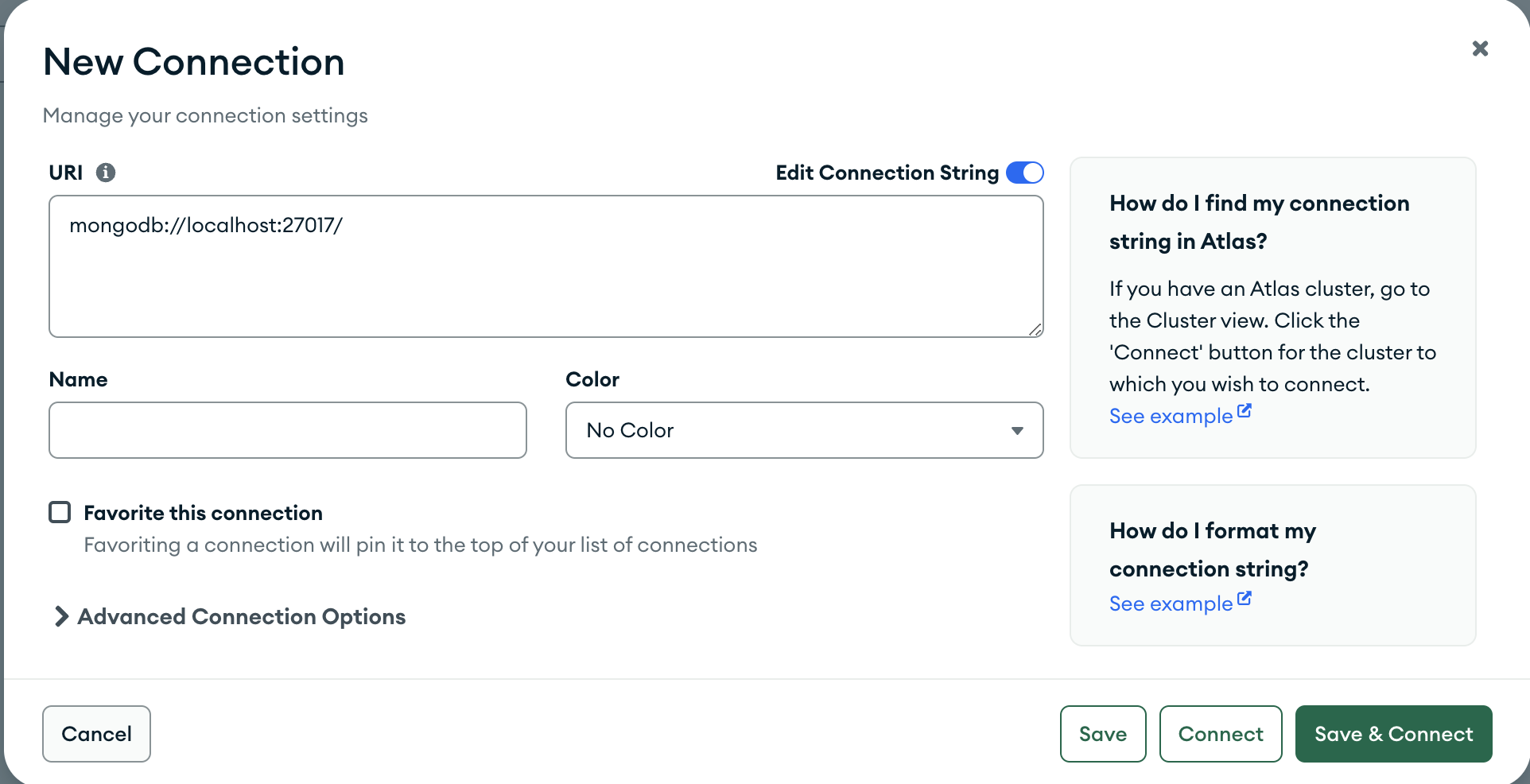Image resolution: width=1530 pixels, height=784 pixels.
Task: Cancel the new connection dialog
Action: pyautogui.click(x=96, y=733)
